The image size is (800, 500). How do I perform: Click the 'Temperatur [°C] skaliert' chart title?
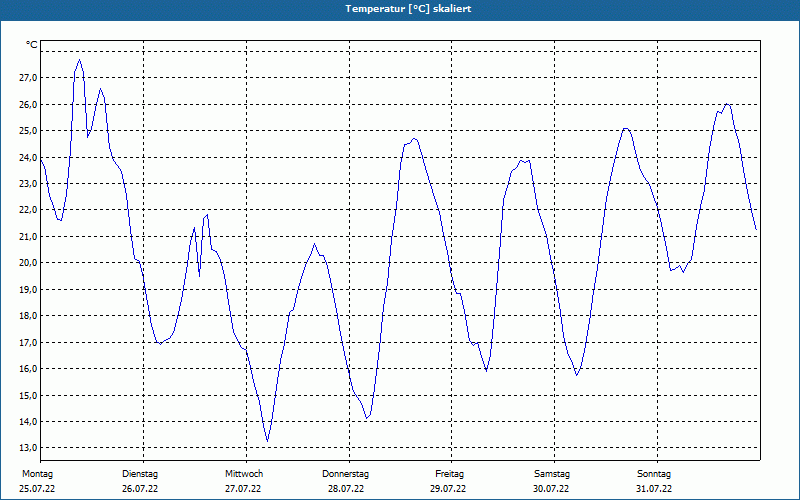click(x=408, y=9)
